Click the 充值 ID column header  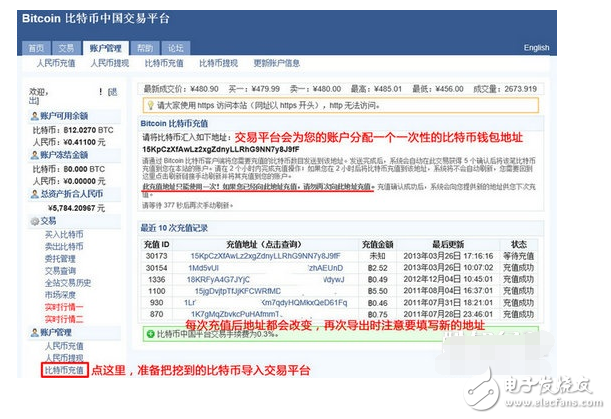156,244
